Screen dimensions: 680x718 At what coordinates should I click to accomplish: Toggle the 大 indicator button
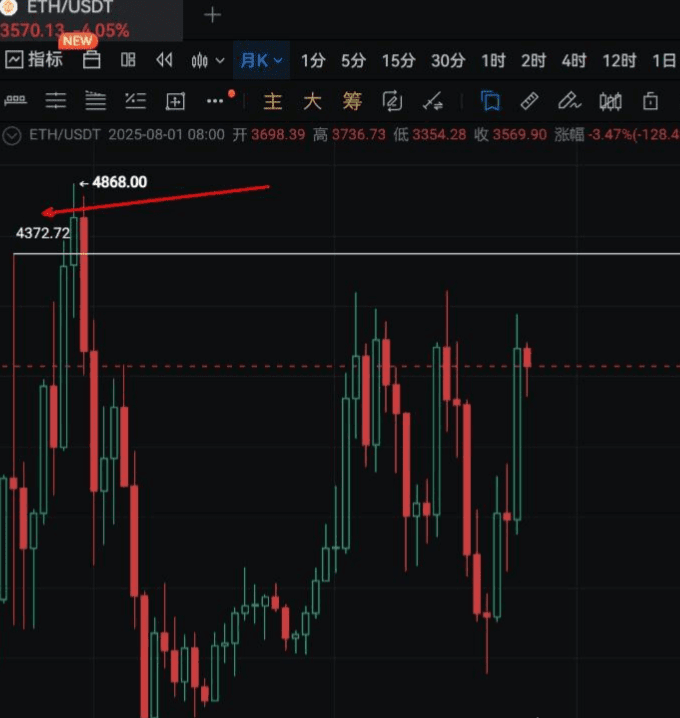[312, 101]
